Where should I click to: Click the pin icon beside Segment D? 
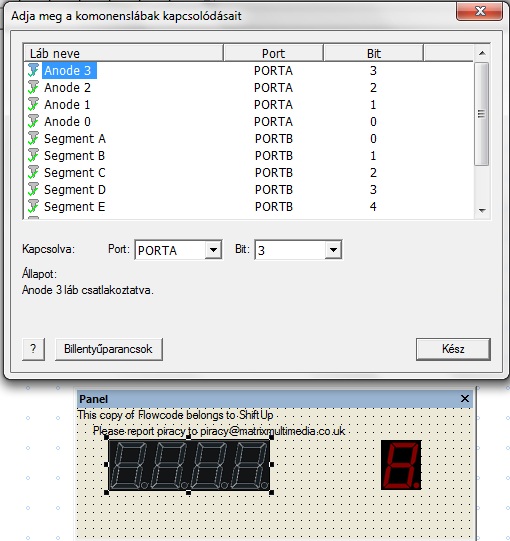tap(33, 189)
